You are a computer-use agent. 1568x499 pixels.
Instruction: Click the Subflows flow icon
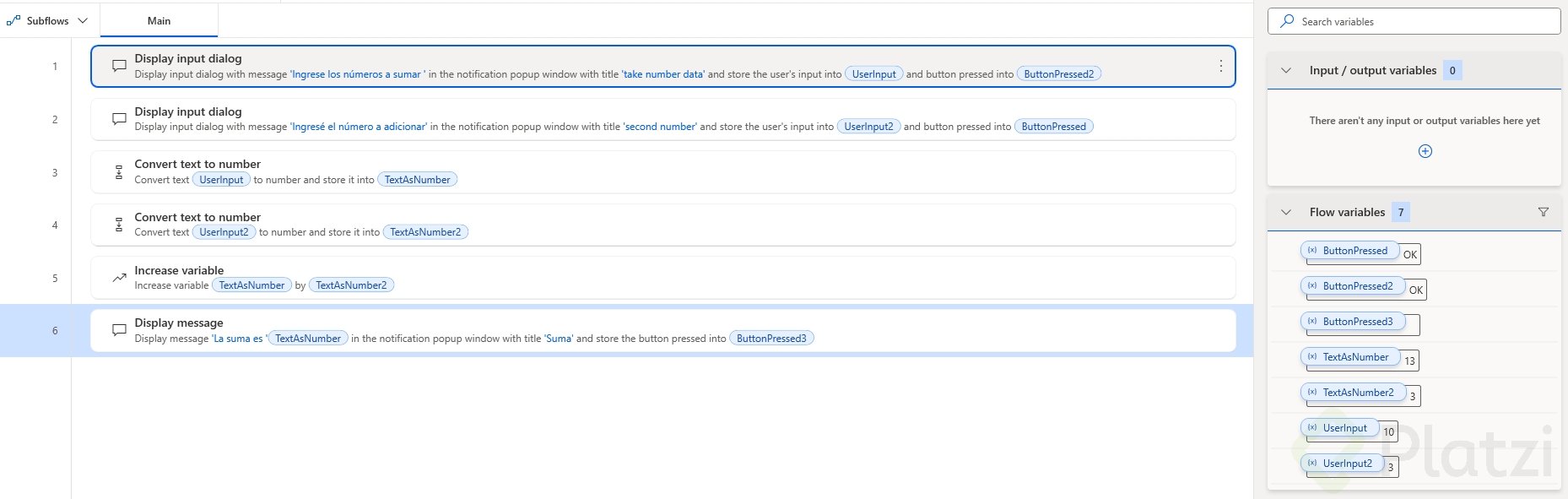pos(14,20)
